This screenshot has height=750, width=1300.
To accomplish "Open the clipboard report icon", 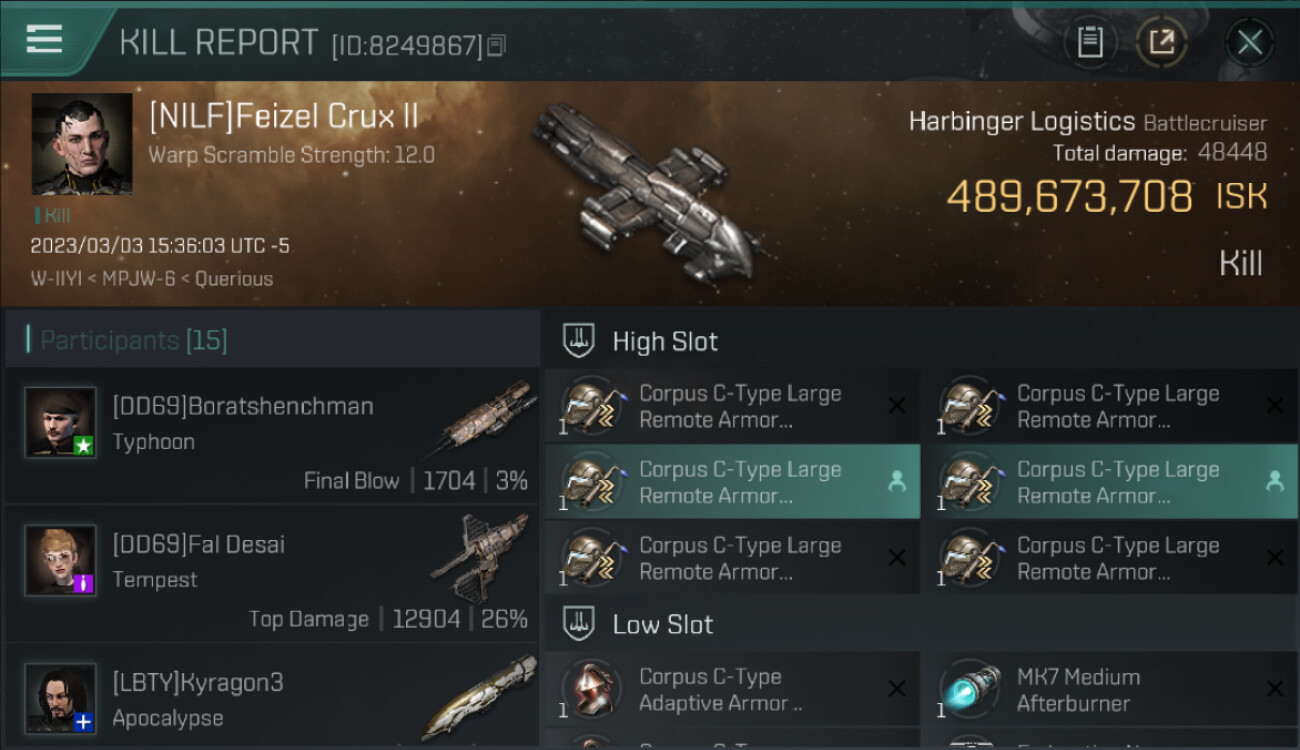I will [1090, 43].
